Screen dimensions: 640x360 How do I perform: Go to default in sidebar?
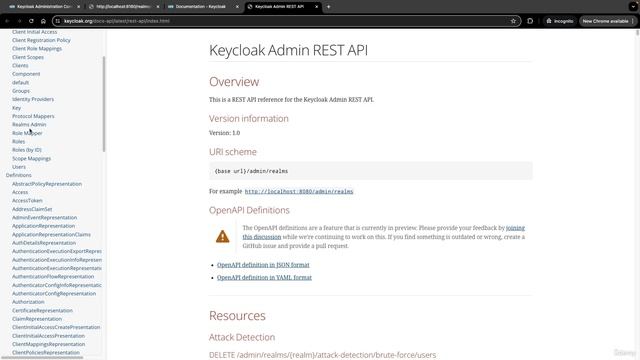click(20, 82)
